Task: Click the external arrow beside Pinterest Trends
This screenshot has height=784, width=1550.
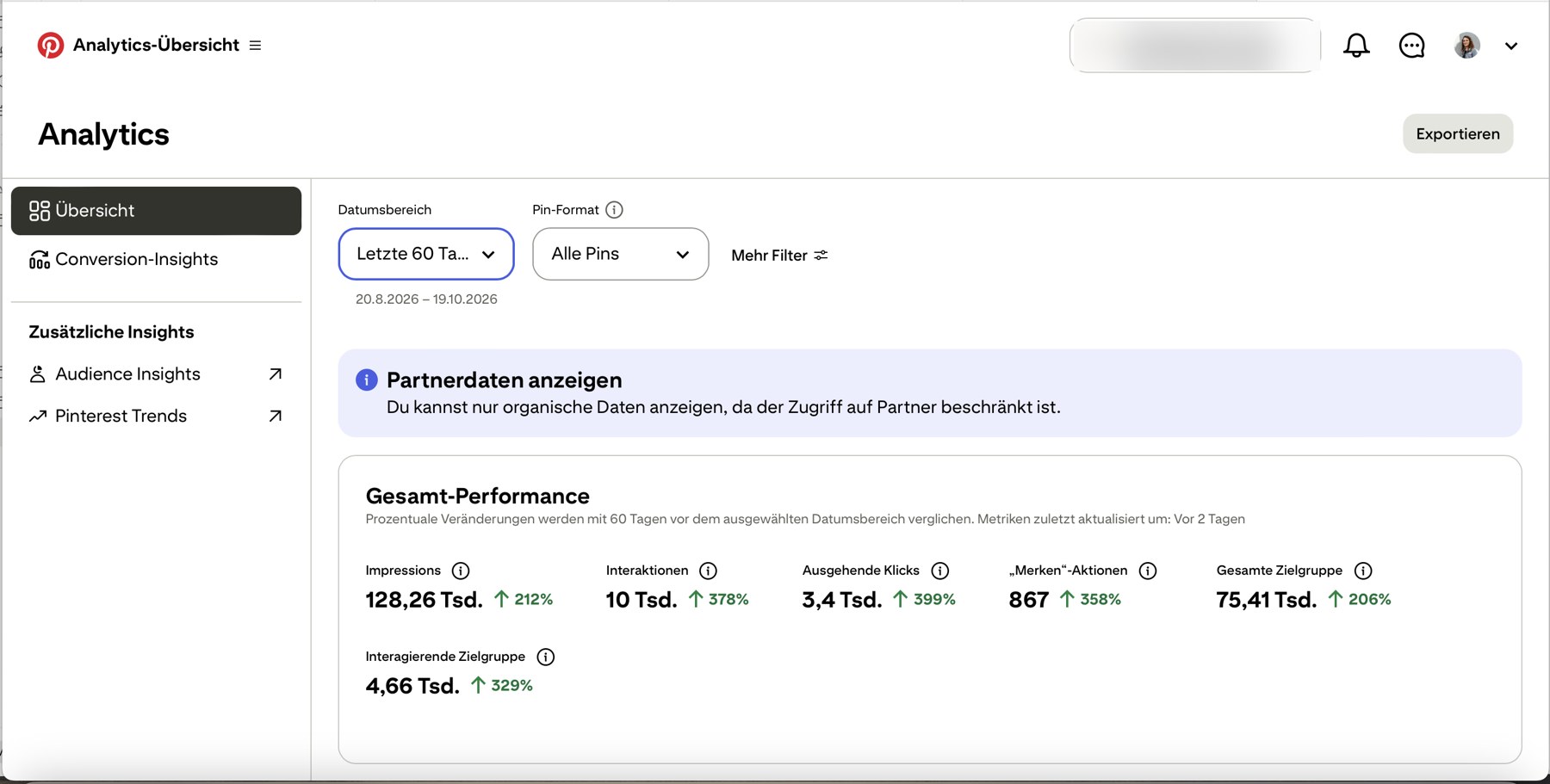Action: pyautogui.click(x=276, y=416)
